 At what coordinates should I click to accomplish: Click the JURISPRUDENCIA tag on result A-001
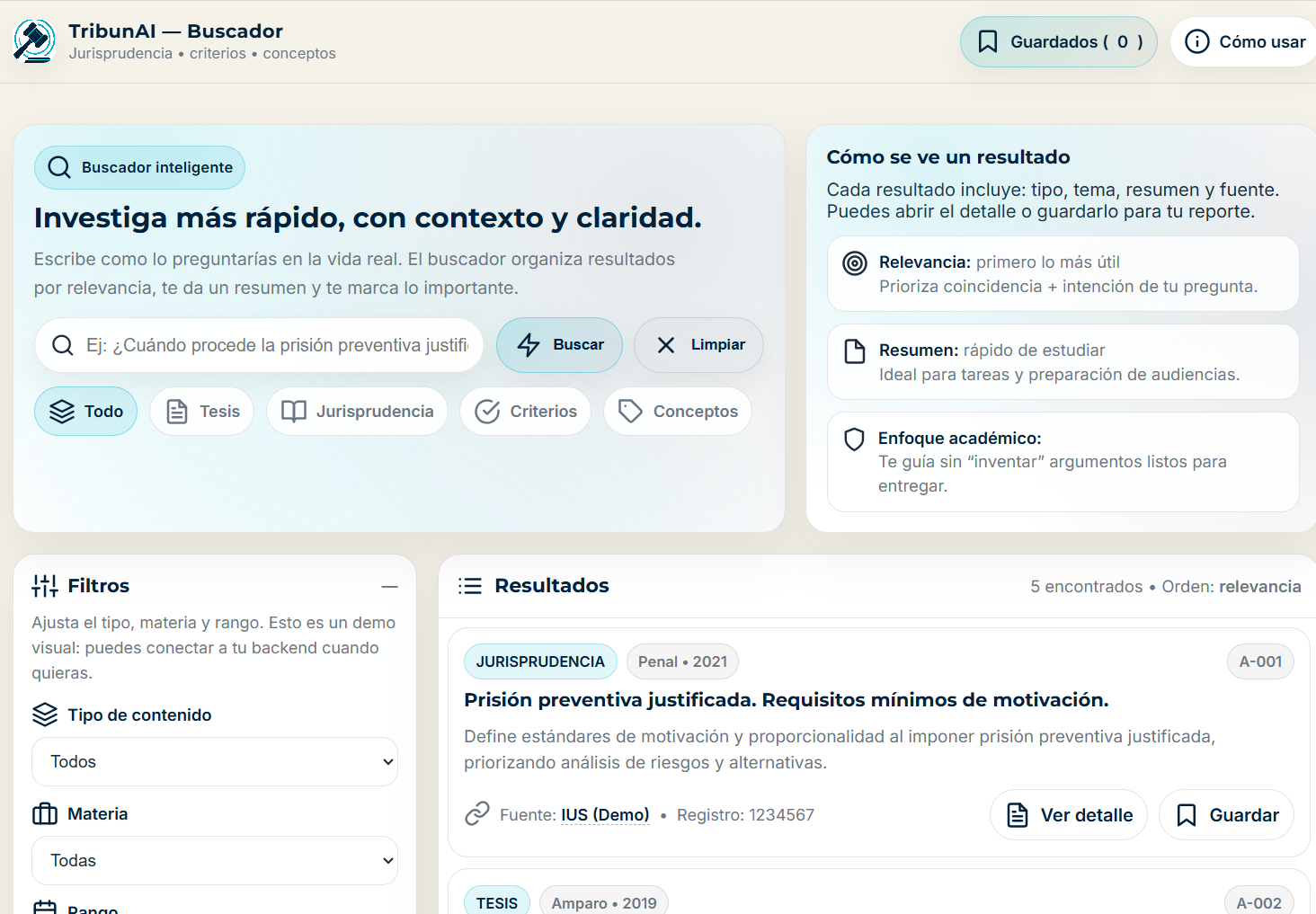tap(540, 661)
